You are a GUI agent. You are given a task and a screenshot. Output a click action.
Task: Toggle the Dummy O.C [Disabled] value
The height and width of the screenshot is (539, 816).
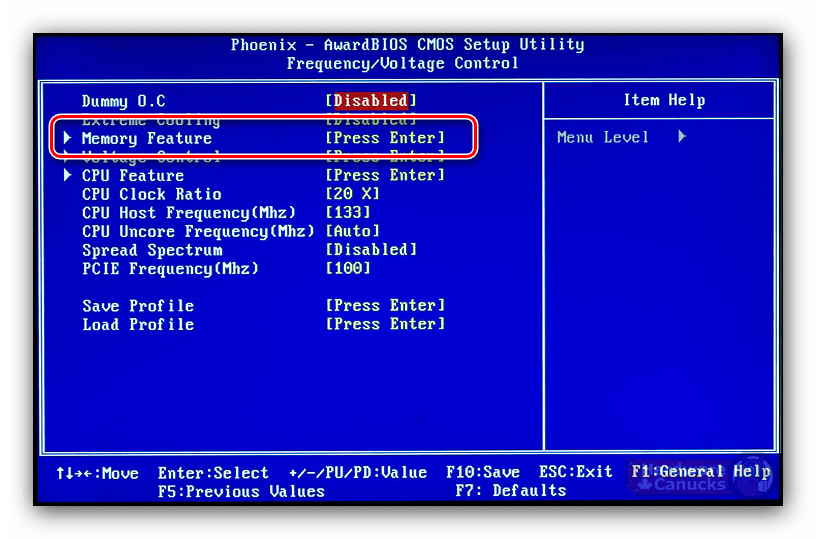coord(371,100)
